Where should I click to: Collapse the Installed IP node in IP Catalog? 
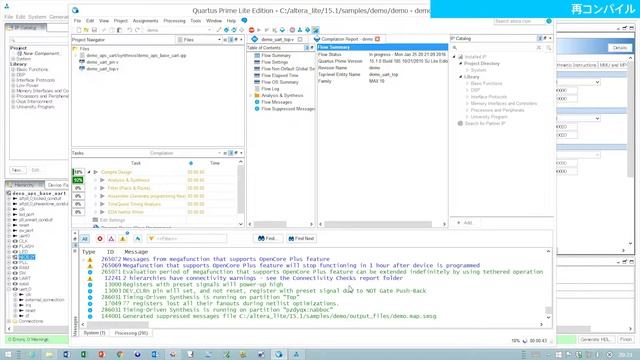pos(454,57)
